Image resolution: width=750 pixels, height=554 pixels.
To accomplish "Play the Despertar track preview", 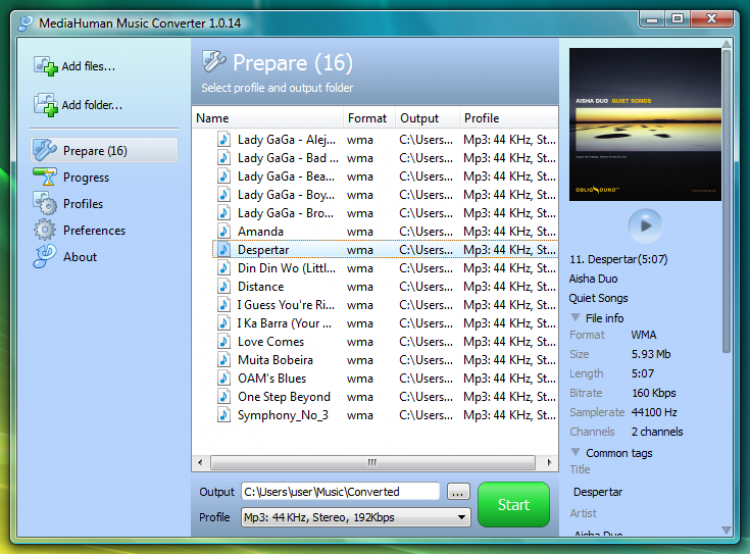I will click(645, 225).
